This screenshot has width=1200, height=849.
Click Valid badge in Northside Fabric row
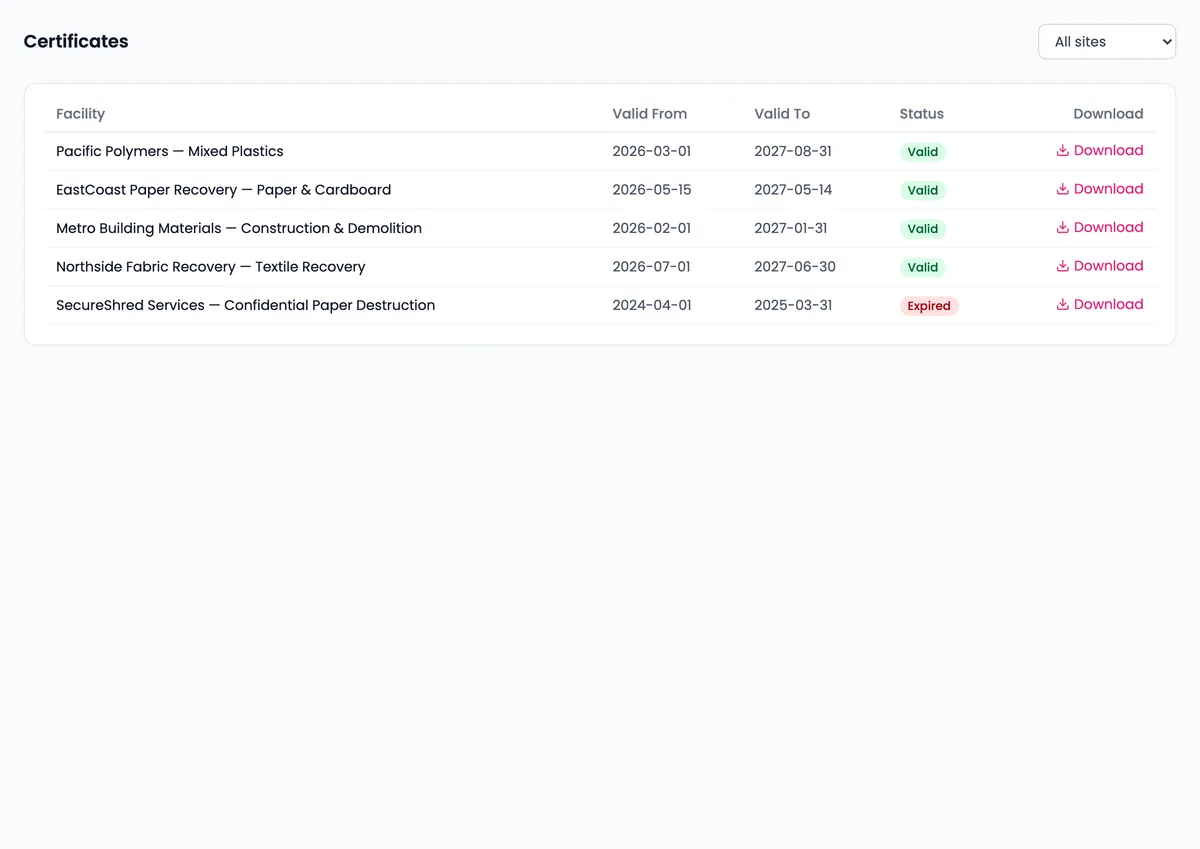tap(922, 267)
